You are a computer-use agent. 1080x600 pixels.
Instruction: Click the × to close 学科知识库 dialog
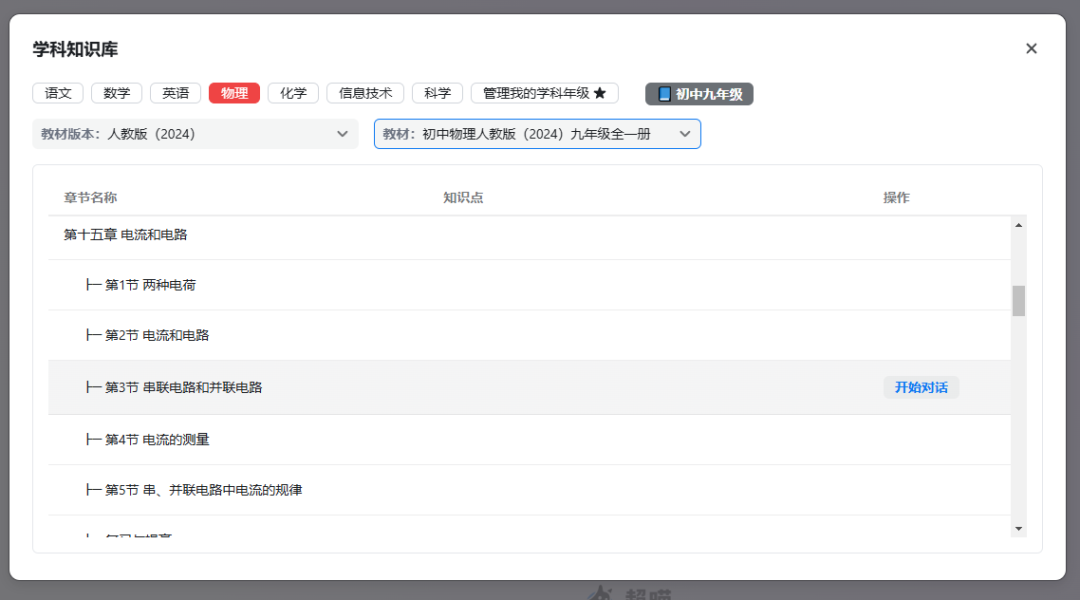(1031, 48)
